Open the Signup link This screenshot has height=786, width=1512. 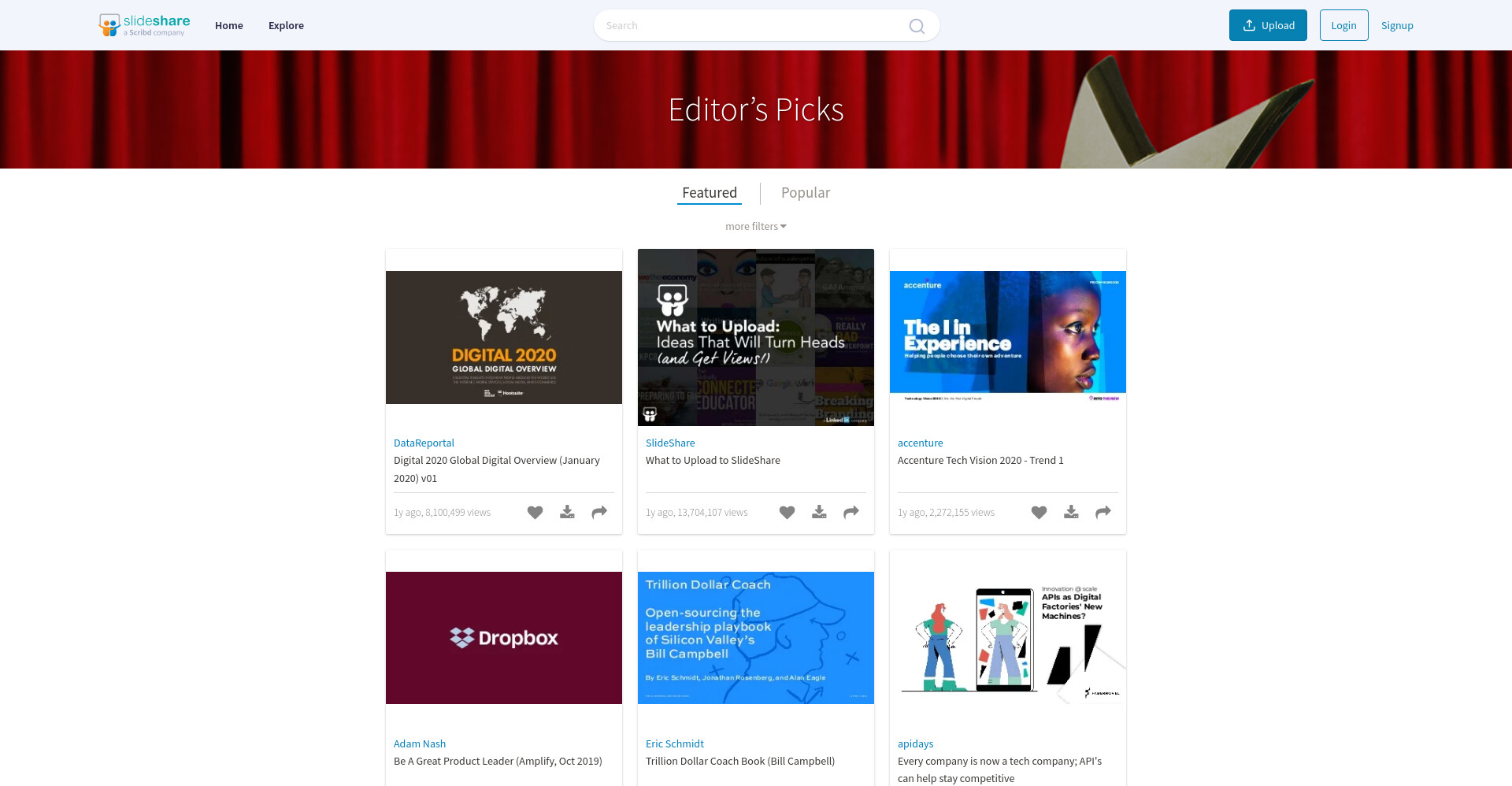(x=1397, y=25)
